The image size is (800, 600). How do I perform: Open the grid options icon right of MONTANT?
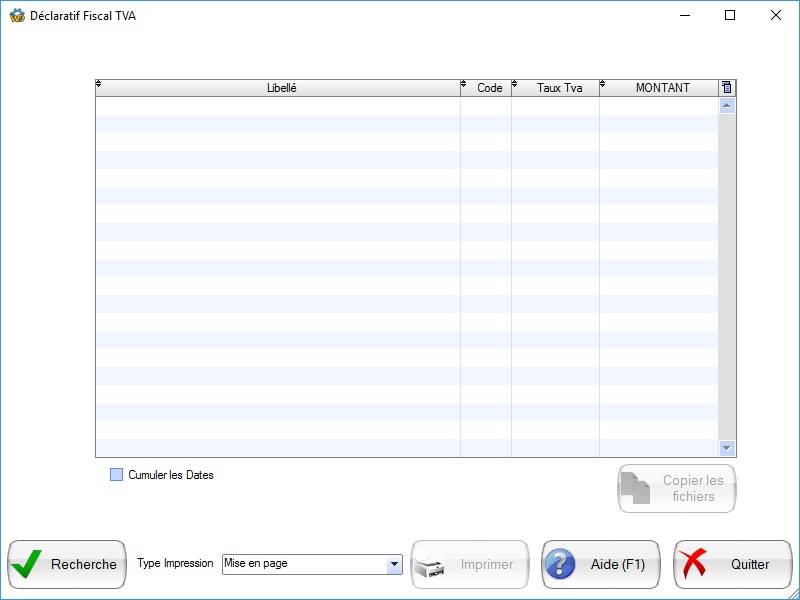tap(727, 88)
